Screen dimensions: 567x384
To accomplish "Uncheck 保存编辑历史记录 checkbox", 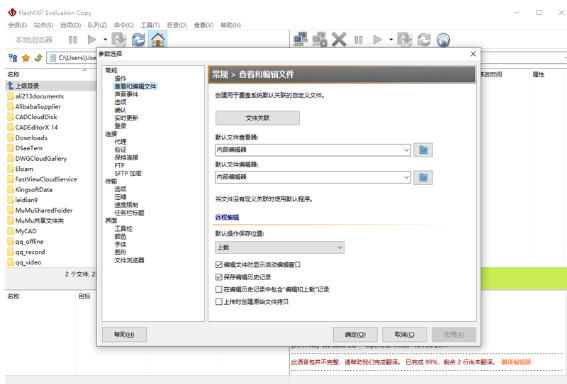I will tap(218, 277).
